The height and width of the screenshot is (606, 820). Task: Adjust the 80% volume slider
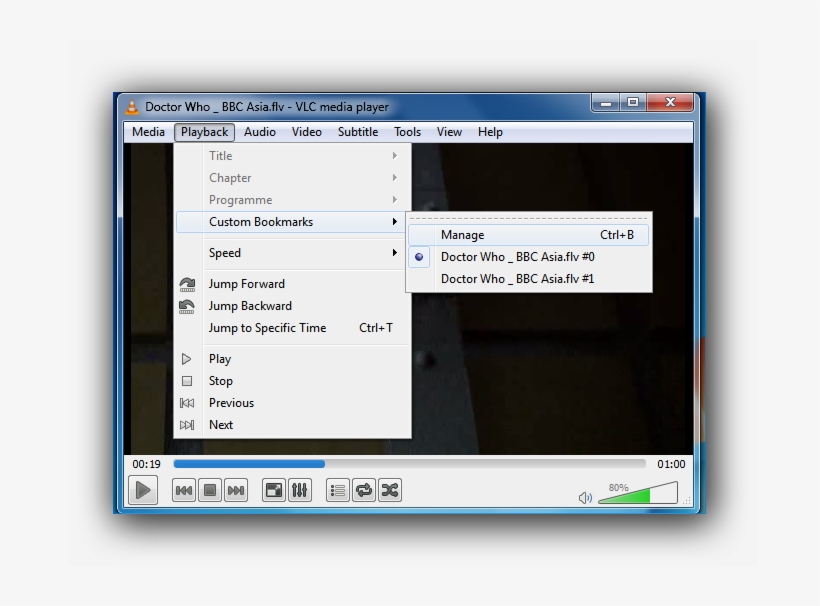[x=638, y=493]
